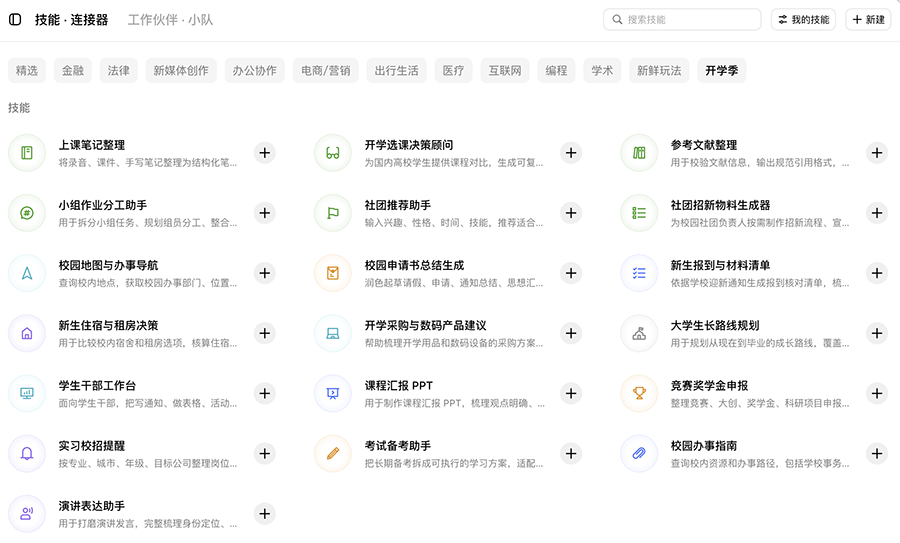900x543 pixels.
Task: Click the 新生住宿与租房决策 house icon
Action: [27, 333]
